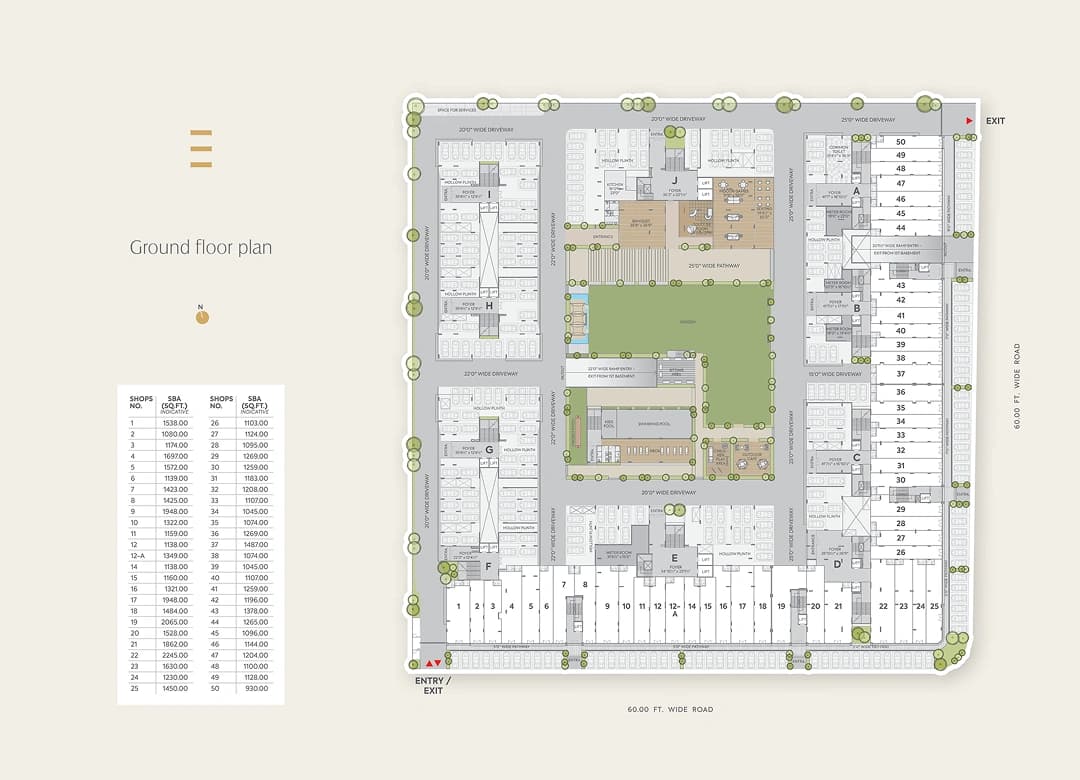This screenshot has height=780, width=1080.
Task: Click the red arrow beside EXIT
Action: pos(969,121)
